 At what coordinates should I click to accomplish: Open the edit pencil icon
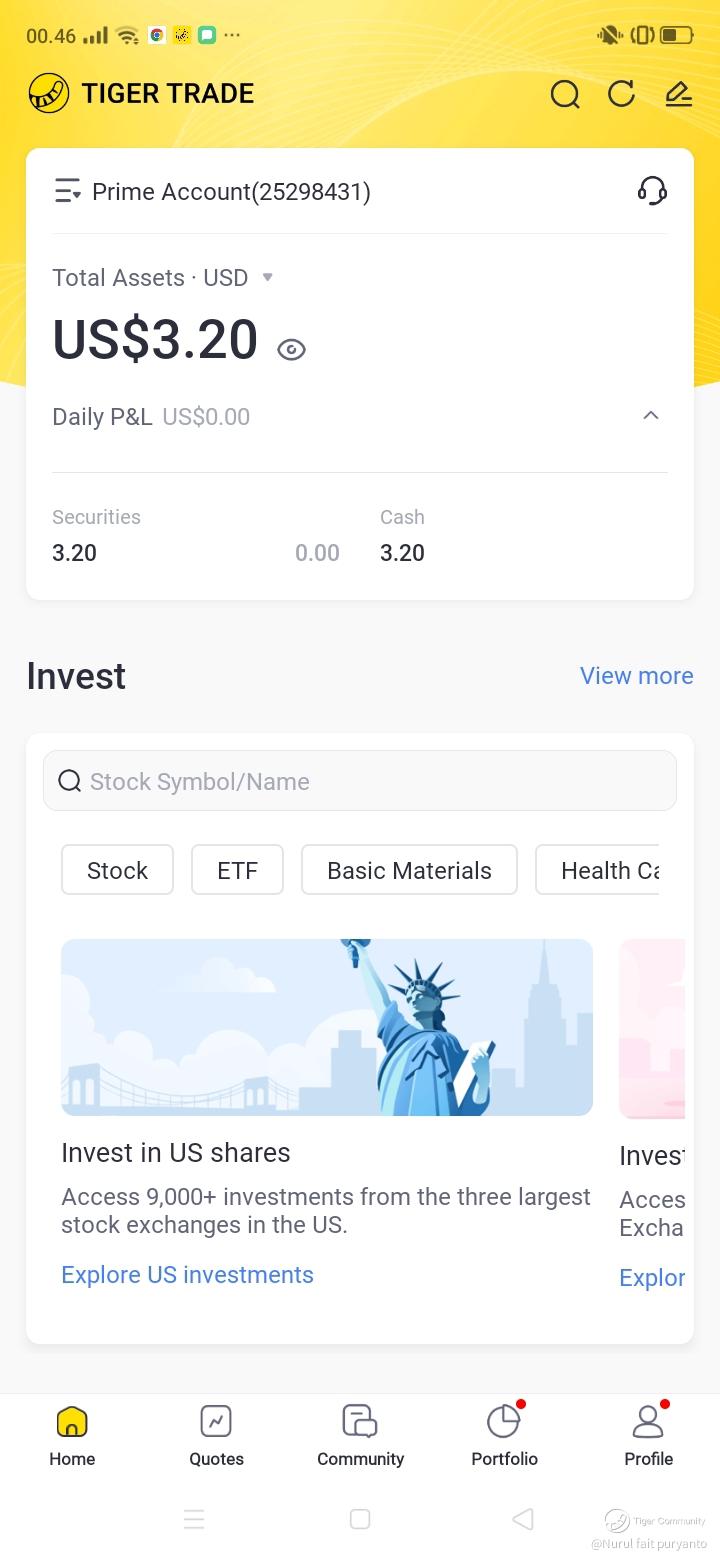(678, 94)
